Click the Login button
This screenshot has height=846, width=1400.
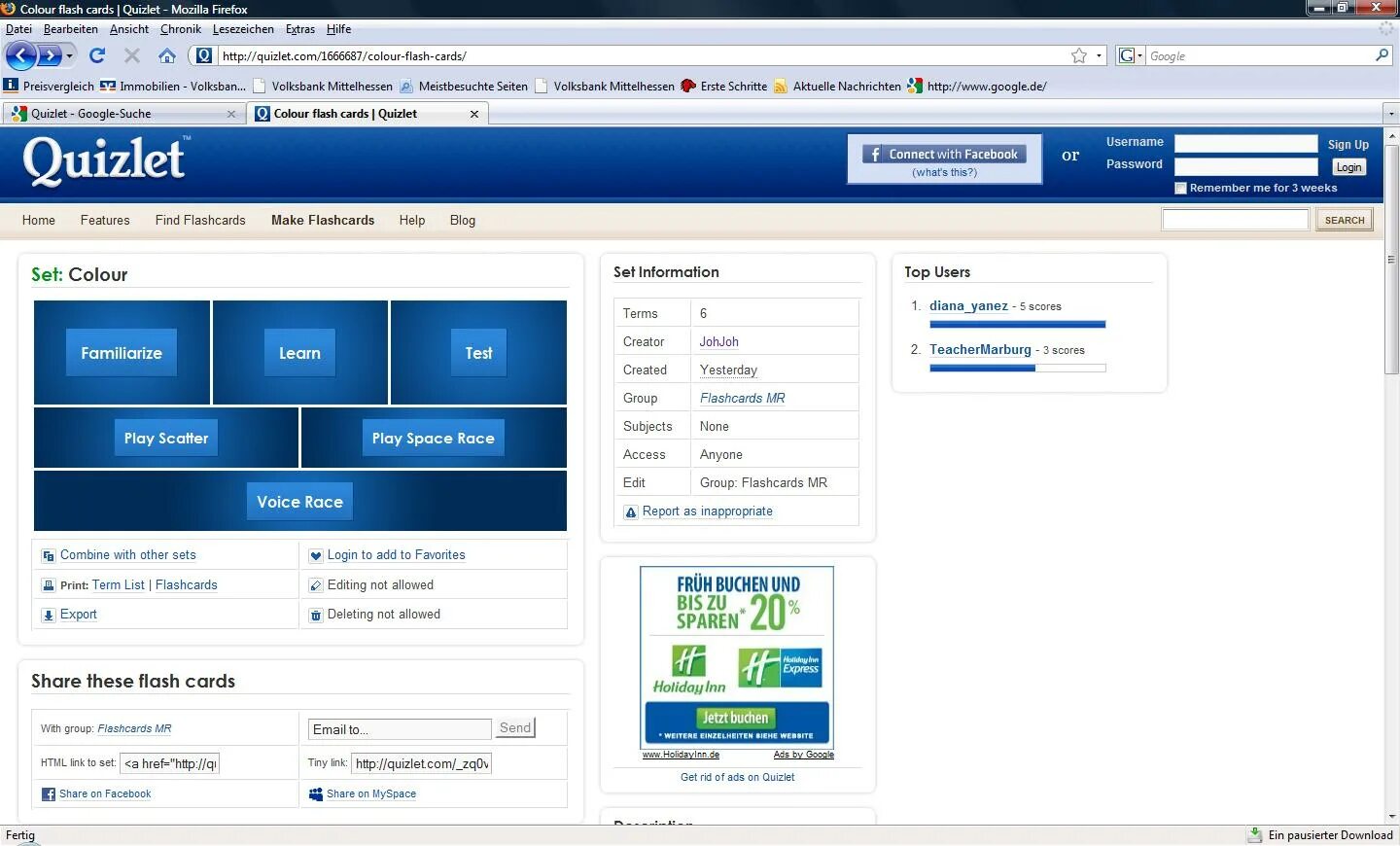1348,167
